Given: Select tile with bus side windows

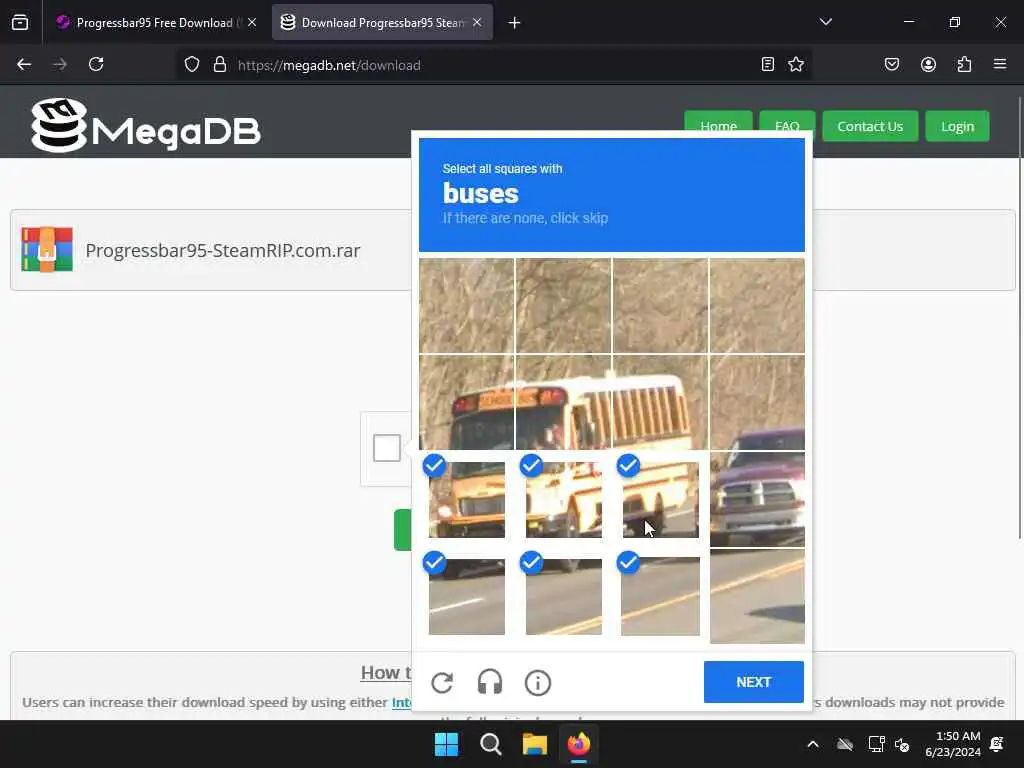Looking at the screenshot, I should point(660,402).
